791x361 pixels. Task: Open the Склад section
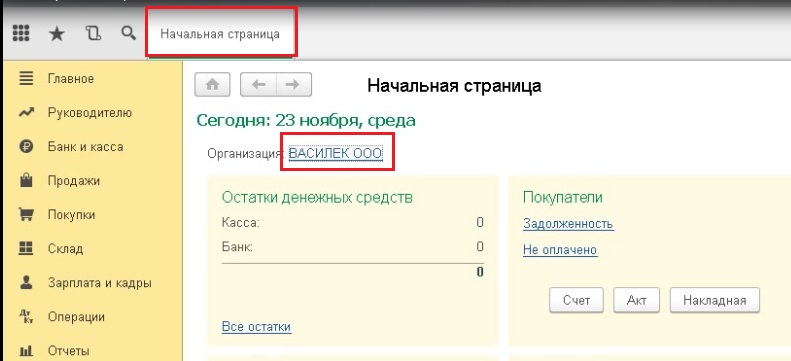click(66, 249)
